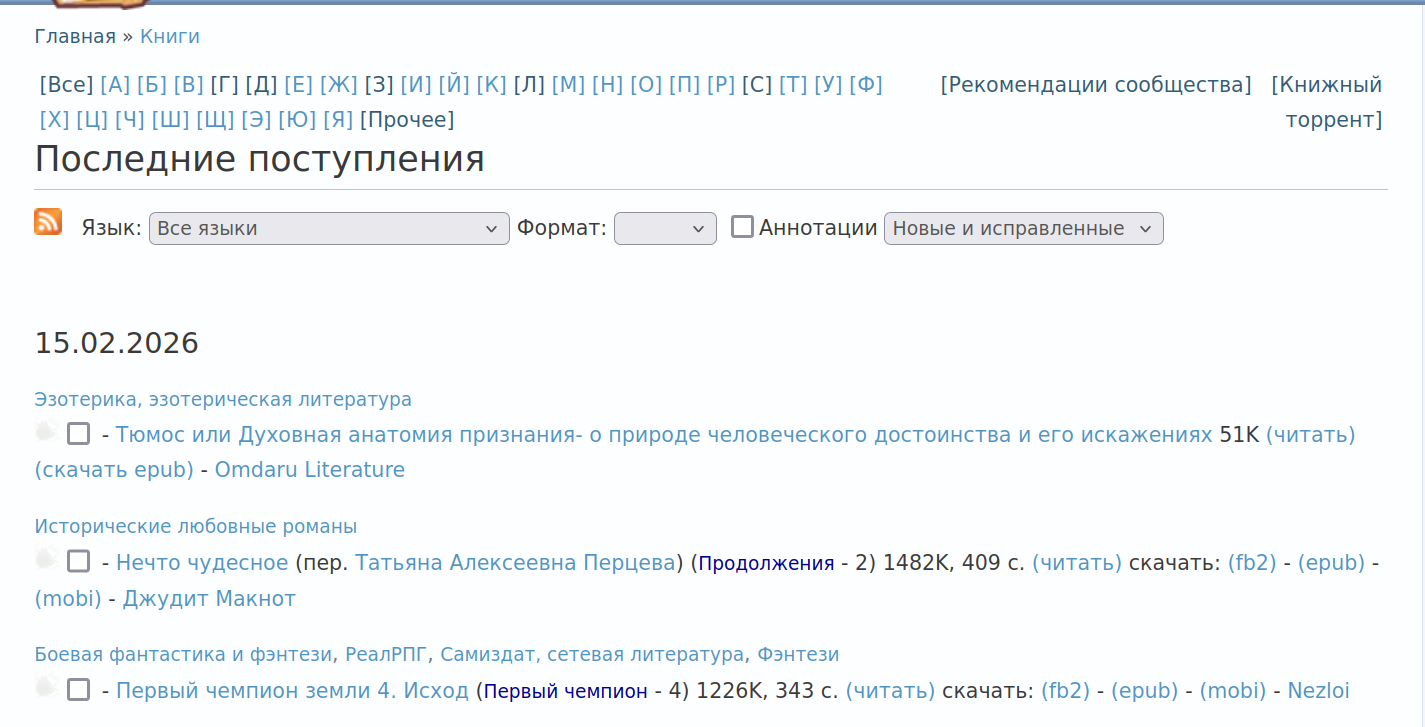Select letter [М] in the alphabet index
This screenshot has height=727, width=1425.
coord(568,85)
